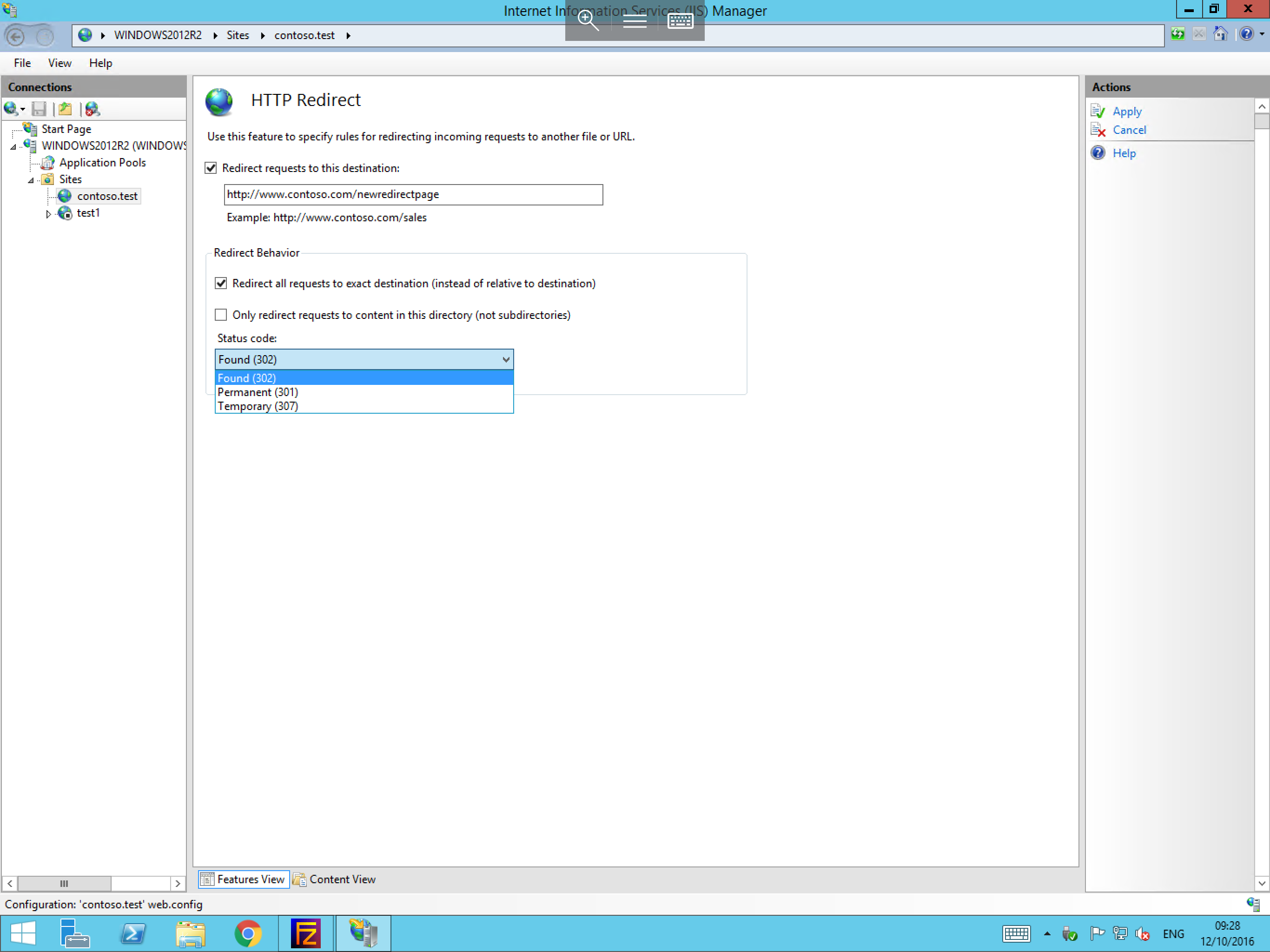
Task: Open File Explorer from the taskbar
Action: 191,933
